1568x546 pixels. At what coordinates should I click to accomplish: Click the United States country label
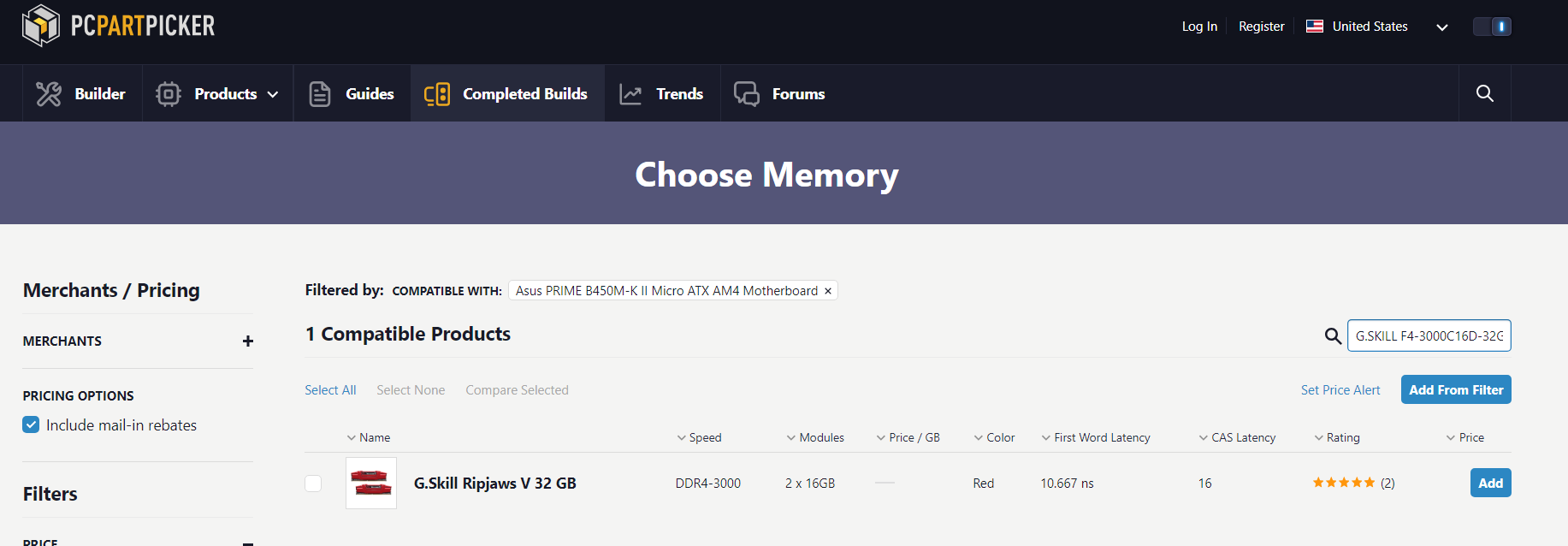click(1370, 27)
